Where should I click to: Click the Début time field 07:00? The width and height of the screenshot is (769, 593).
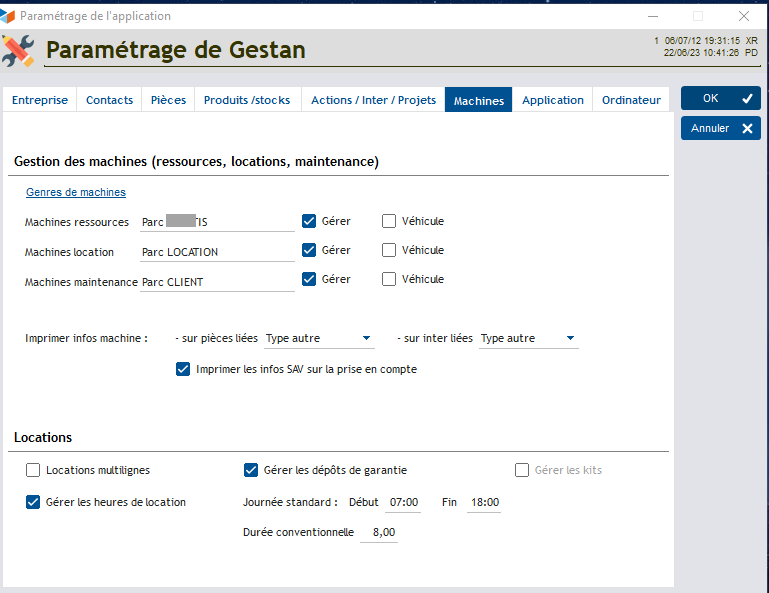[x=403, y=502]
